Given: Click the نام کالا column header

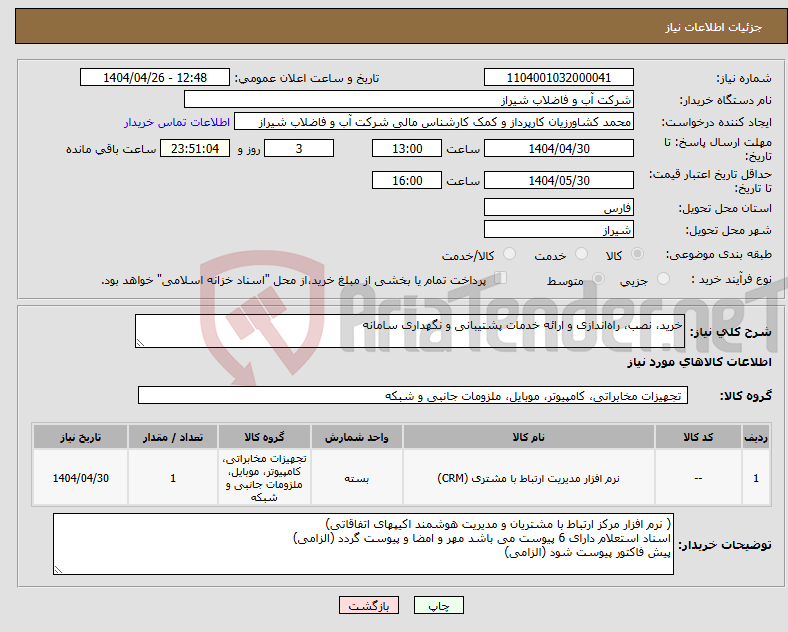Looking at the screenshot, I should pos(529,437).
